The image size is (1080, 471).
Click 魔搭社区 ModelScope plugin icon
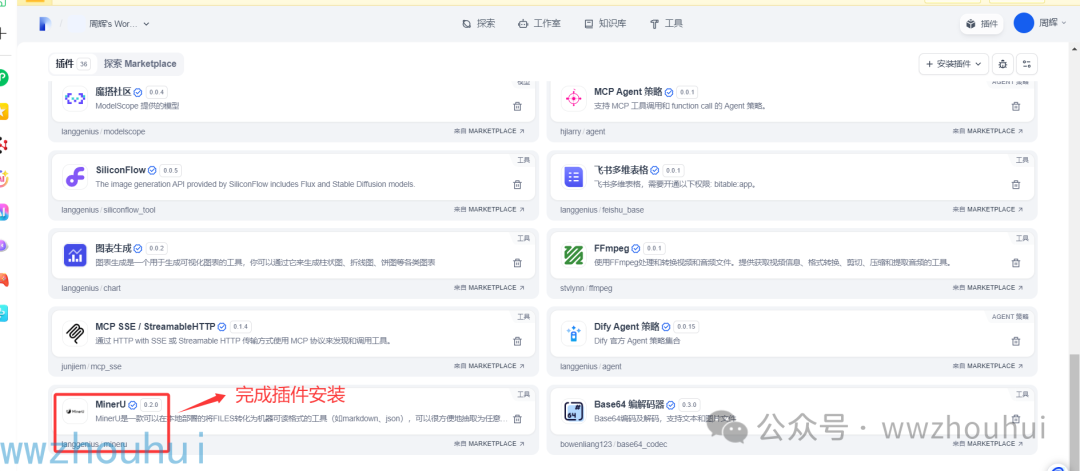(x=74, y=98)
